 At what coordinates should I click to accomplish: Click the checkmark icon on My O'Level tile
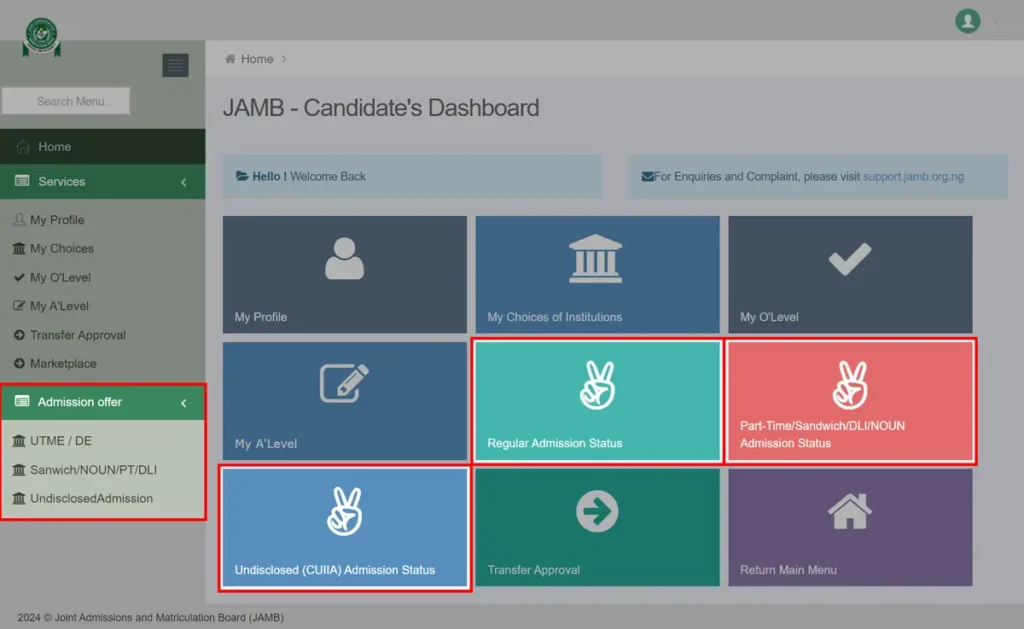850,259
